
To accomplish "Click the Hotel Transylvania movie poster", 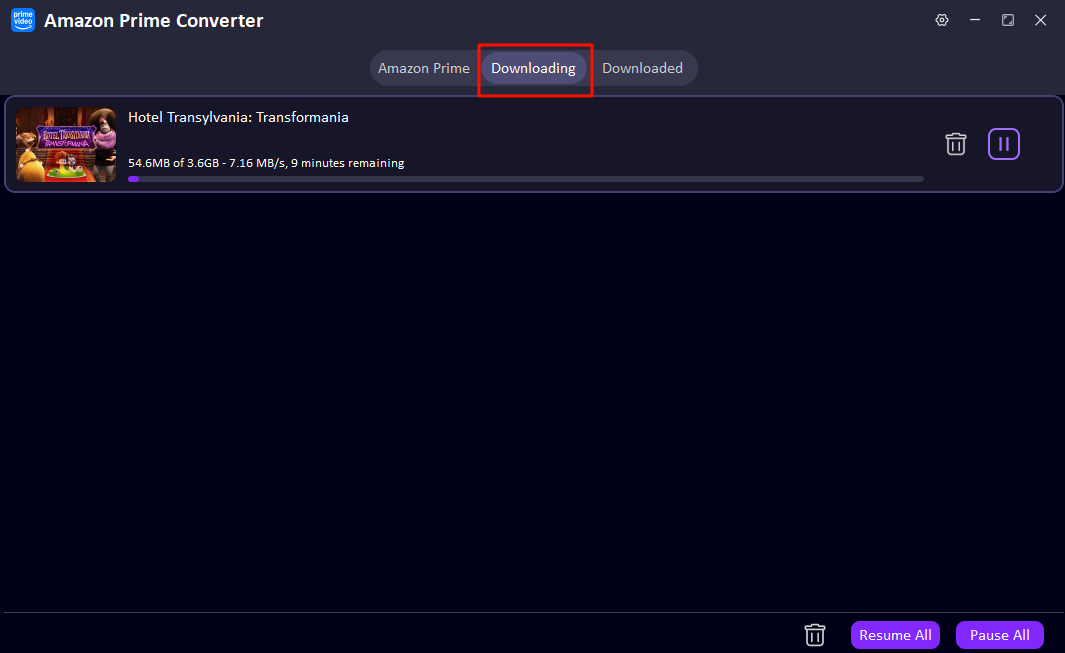I will point(66,144).
